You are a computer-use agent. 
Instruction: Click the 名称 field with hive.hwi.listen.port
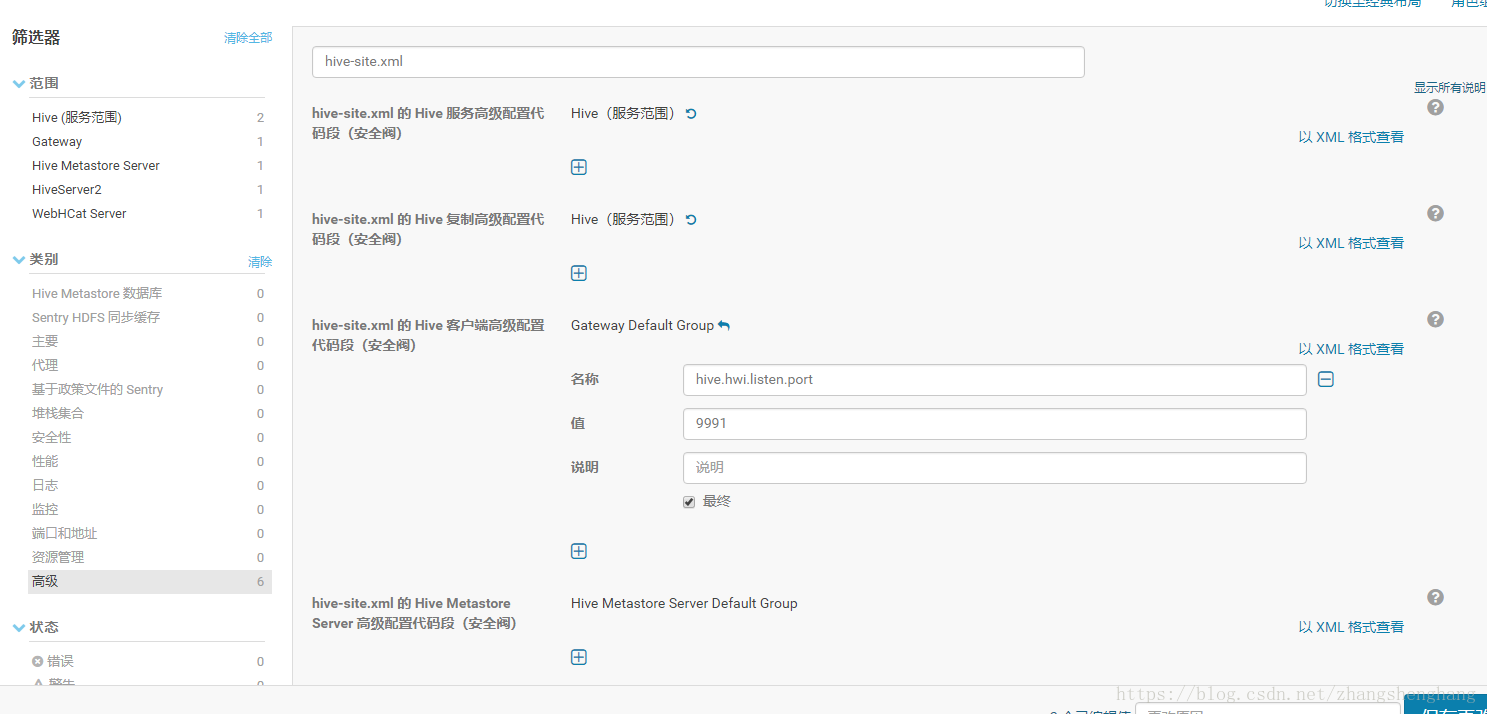[995, 380]
